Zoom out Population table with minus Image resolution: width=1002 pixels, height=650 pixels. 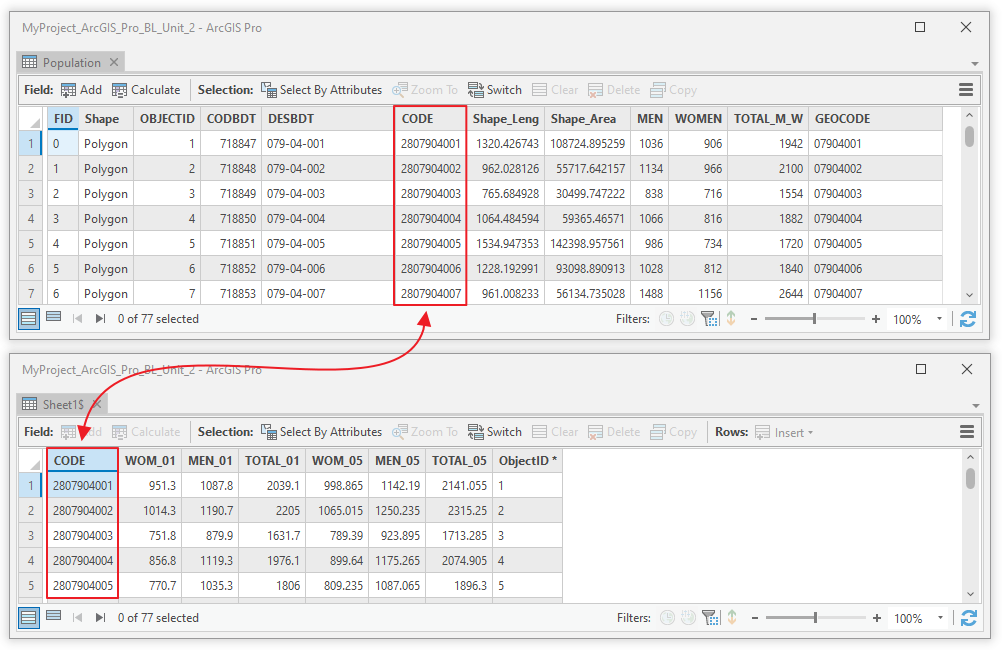[754, 319]
